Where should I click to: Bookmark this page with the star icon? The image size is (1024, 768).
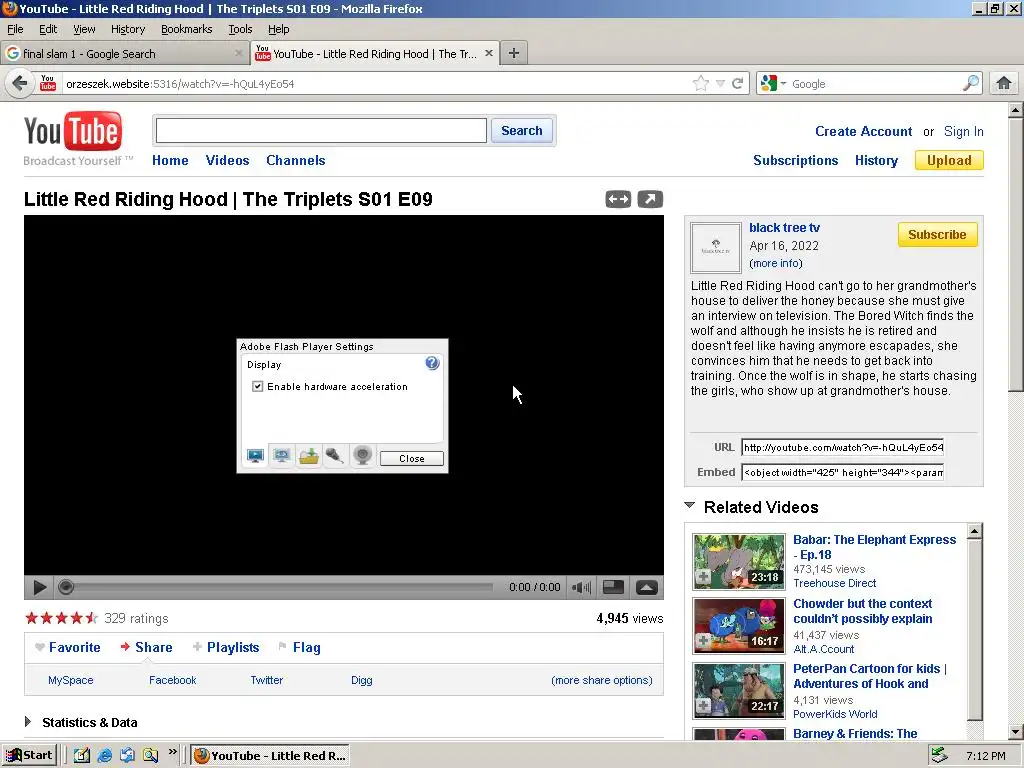point(701,84)
